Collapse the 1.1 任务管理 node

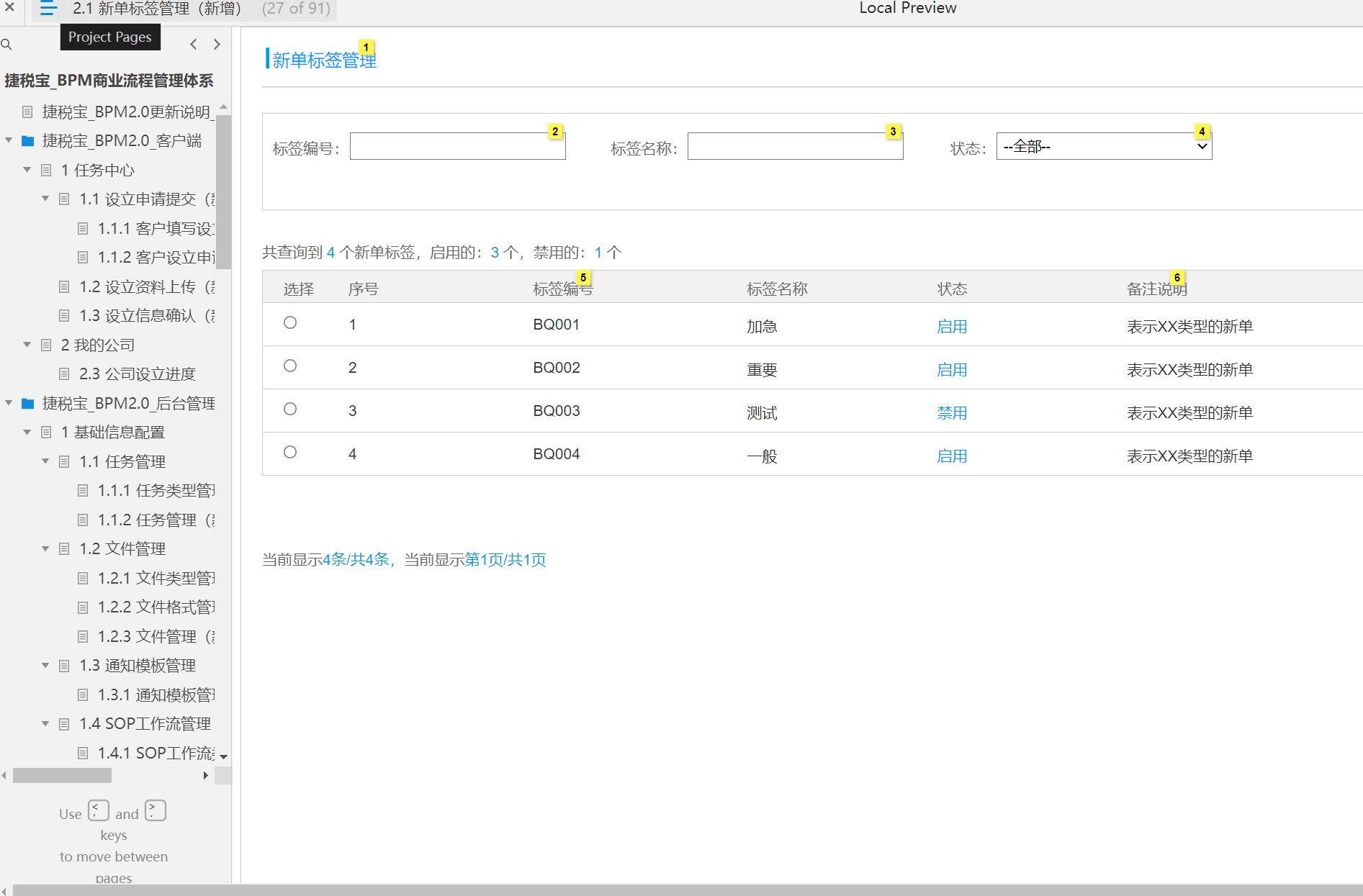pyautogui.click(x=45, y=462)
